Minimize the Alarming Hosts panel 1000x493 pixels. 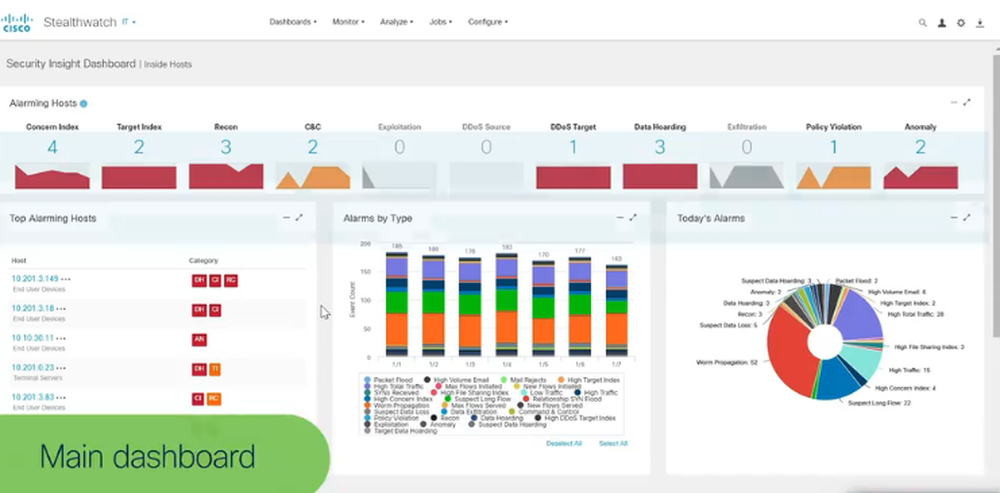tap(953, 102)
